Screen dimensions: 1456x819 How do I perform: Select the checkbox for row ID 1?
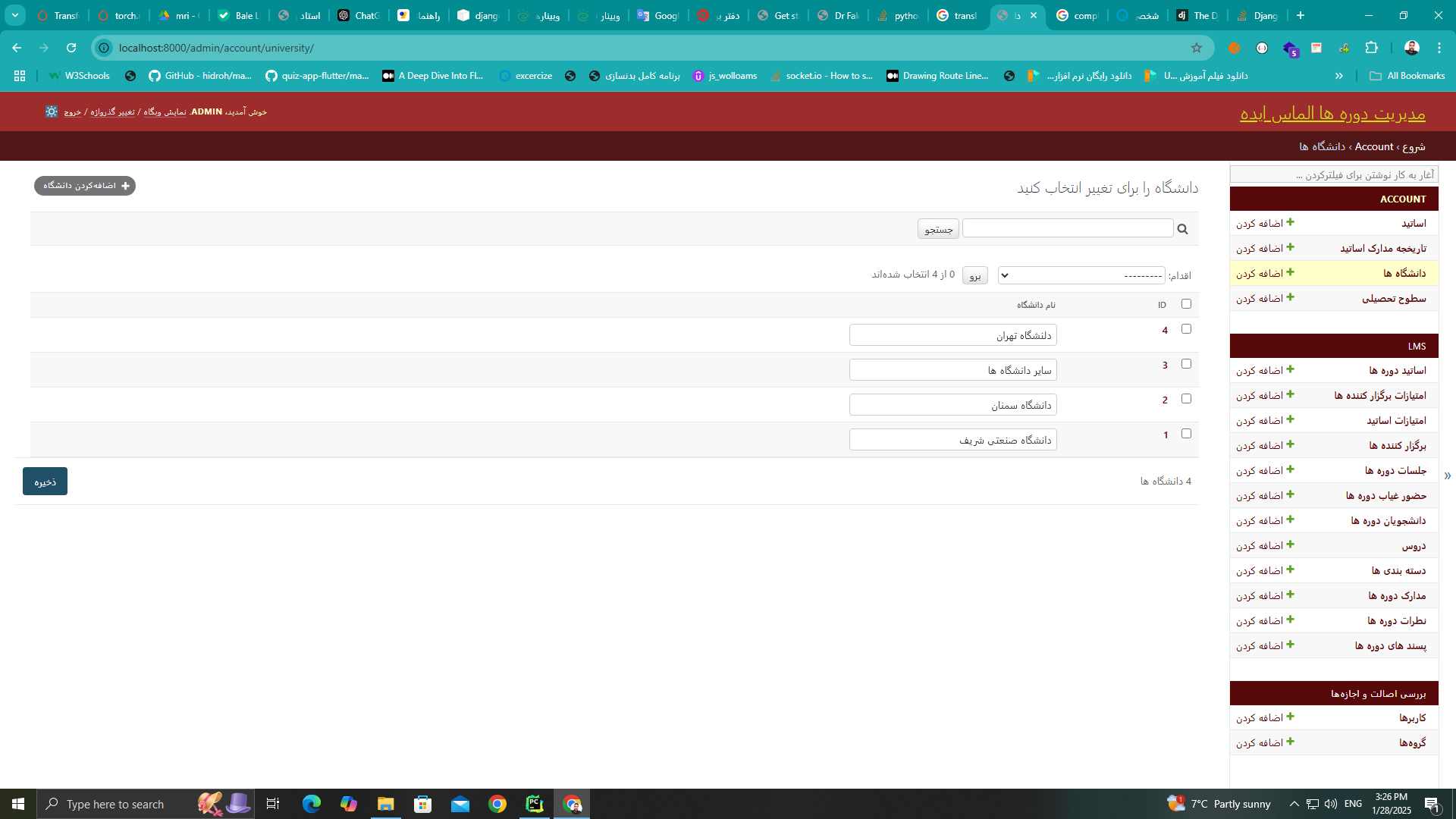(1186, 434)
